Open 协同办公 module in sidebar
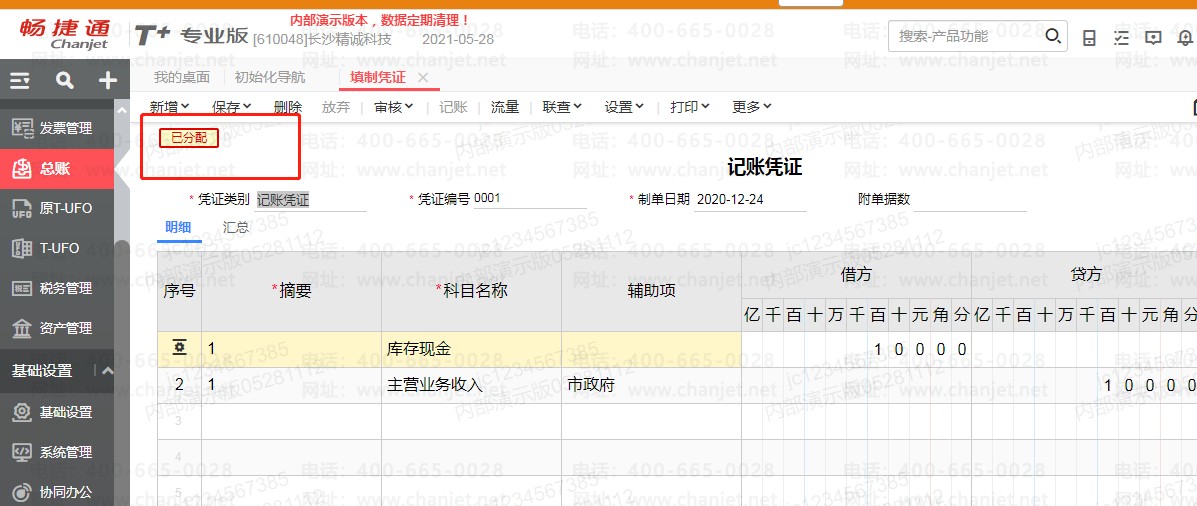This screenshot has height=506, width=1197. pos(57,491)
